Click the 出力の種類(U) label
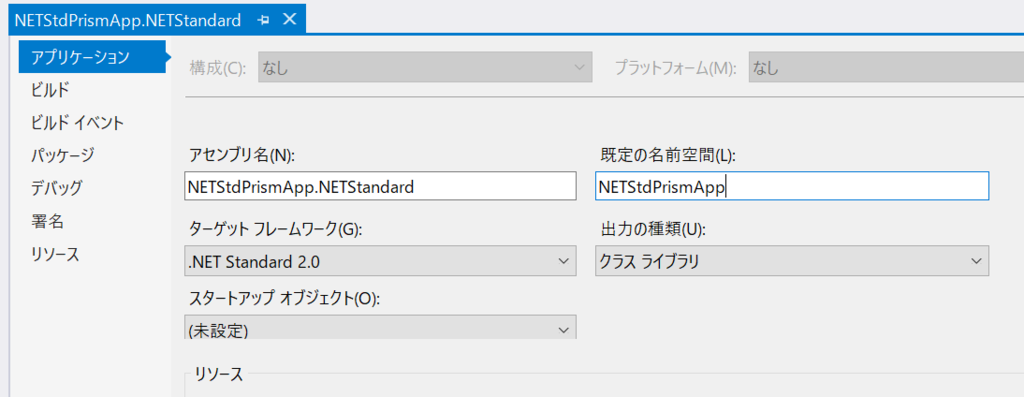This screenshot has width=1024, height=397. pos(654,229)
